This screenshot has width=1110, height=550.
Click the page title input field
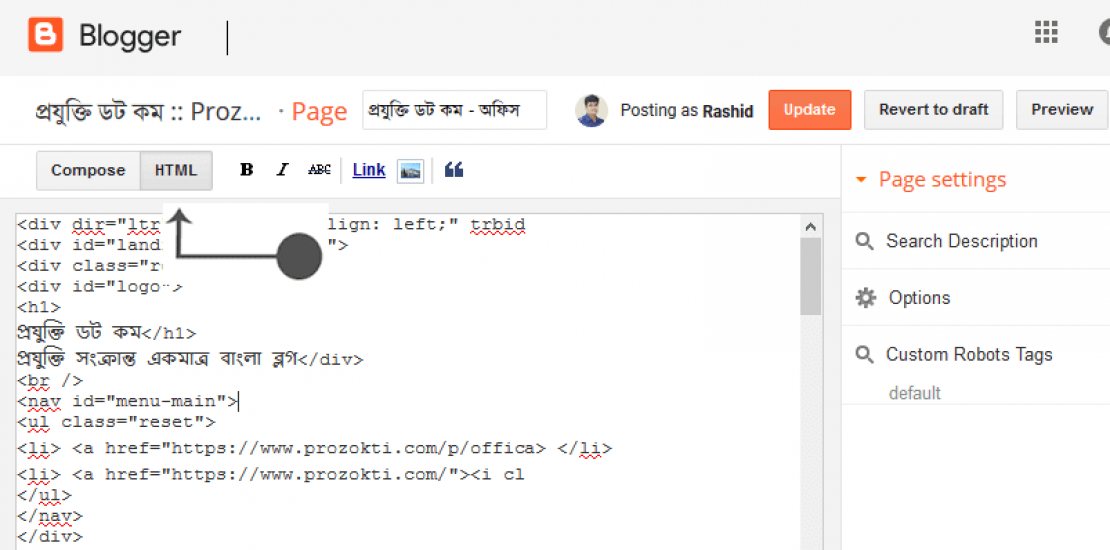tap(454, 110)
